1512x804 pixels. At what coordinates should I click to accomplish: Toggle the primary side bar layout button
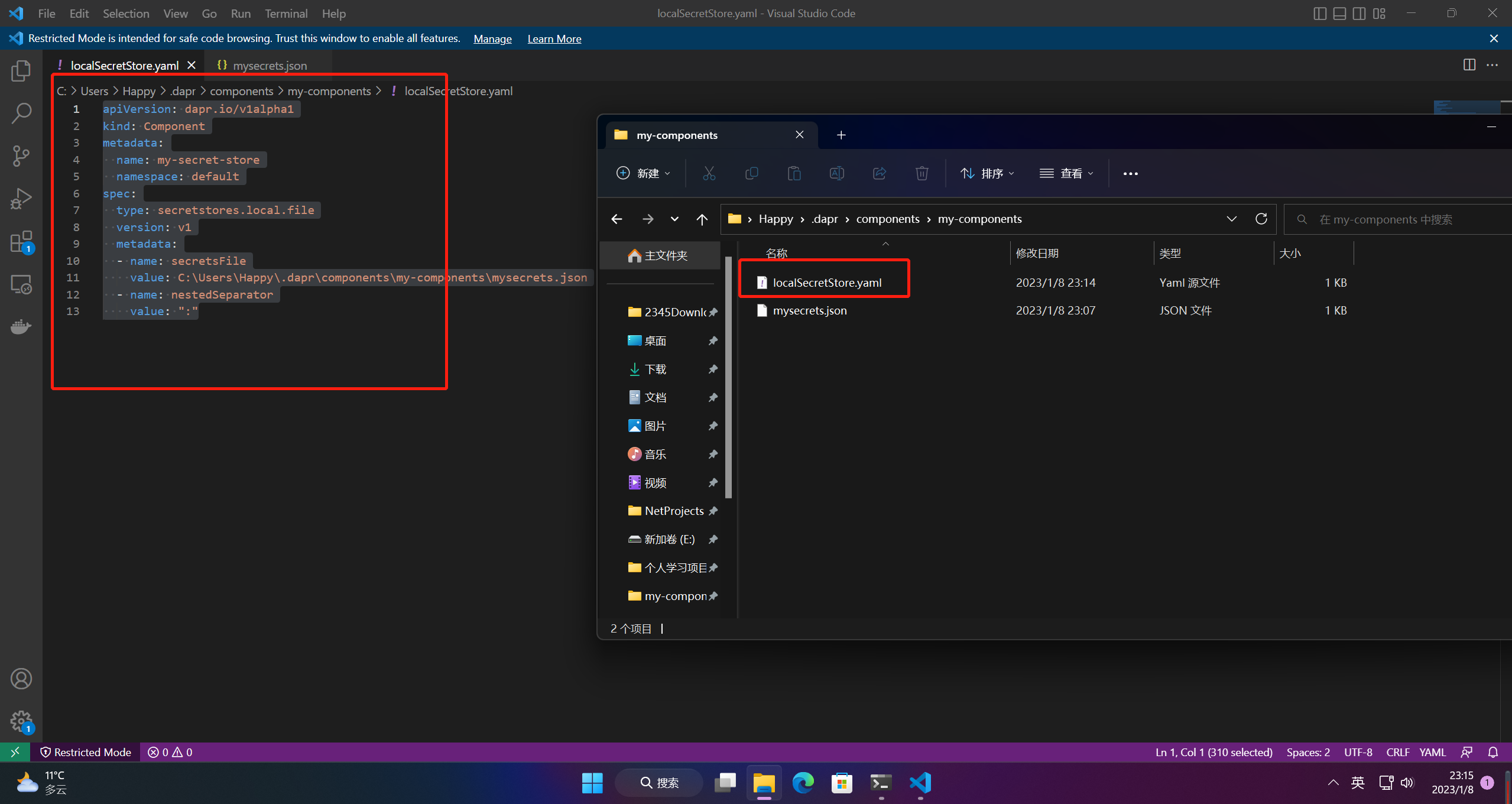(x=1319, y=13)
